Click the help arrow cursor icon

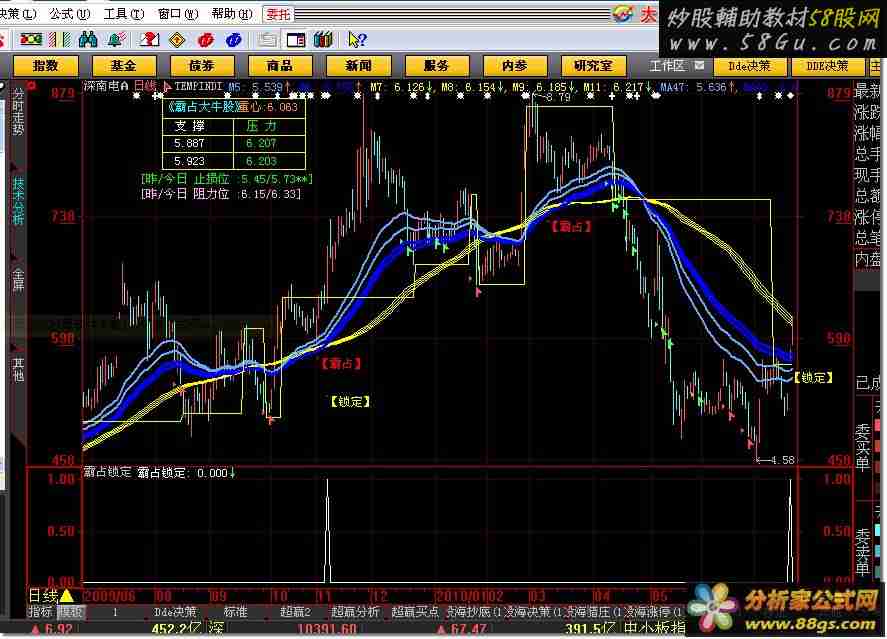point(356,39)
